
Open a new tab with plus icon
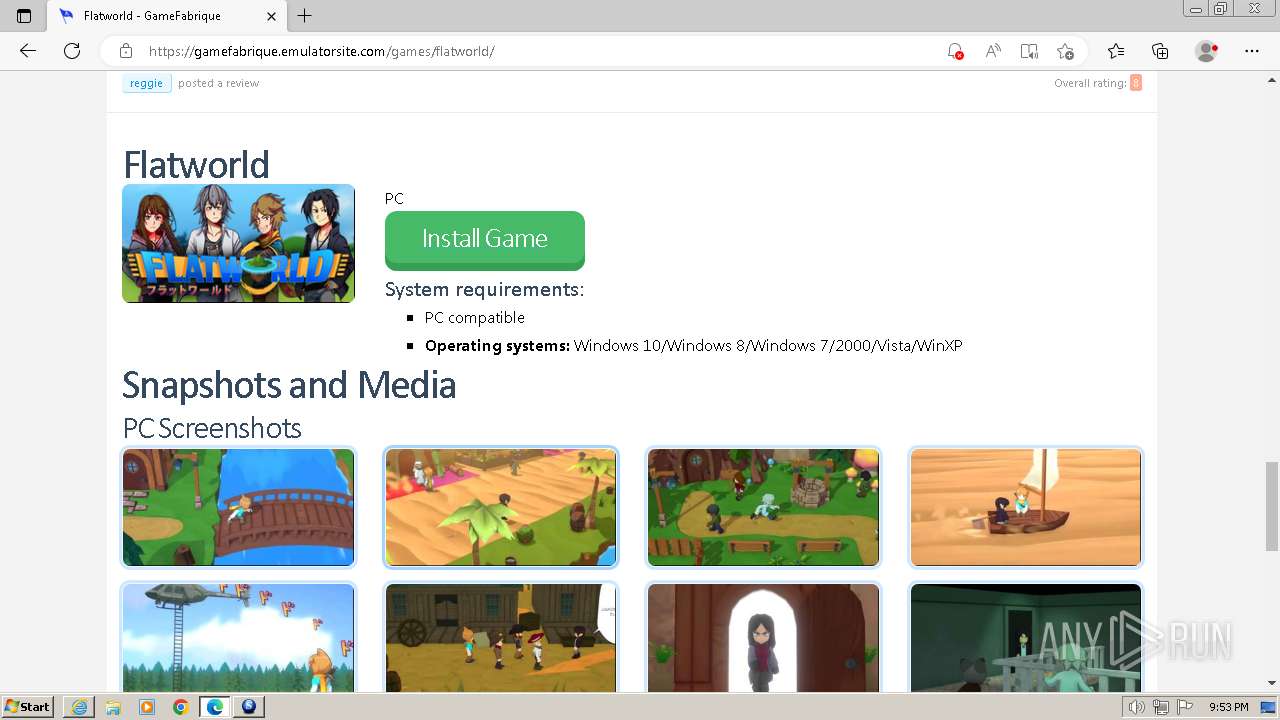tap(305, 16)
